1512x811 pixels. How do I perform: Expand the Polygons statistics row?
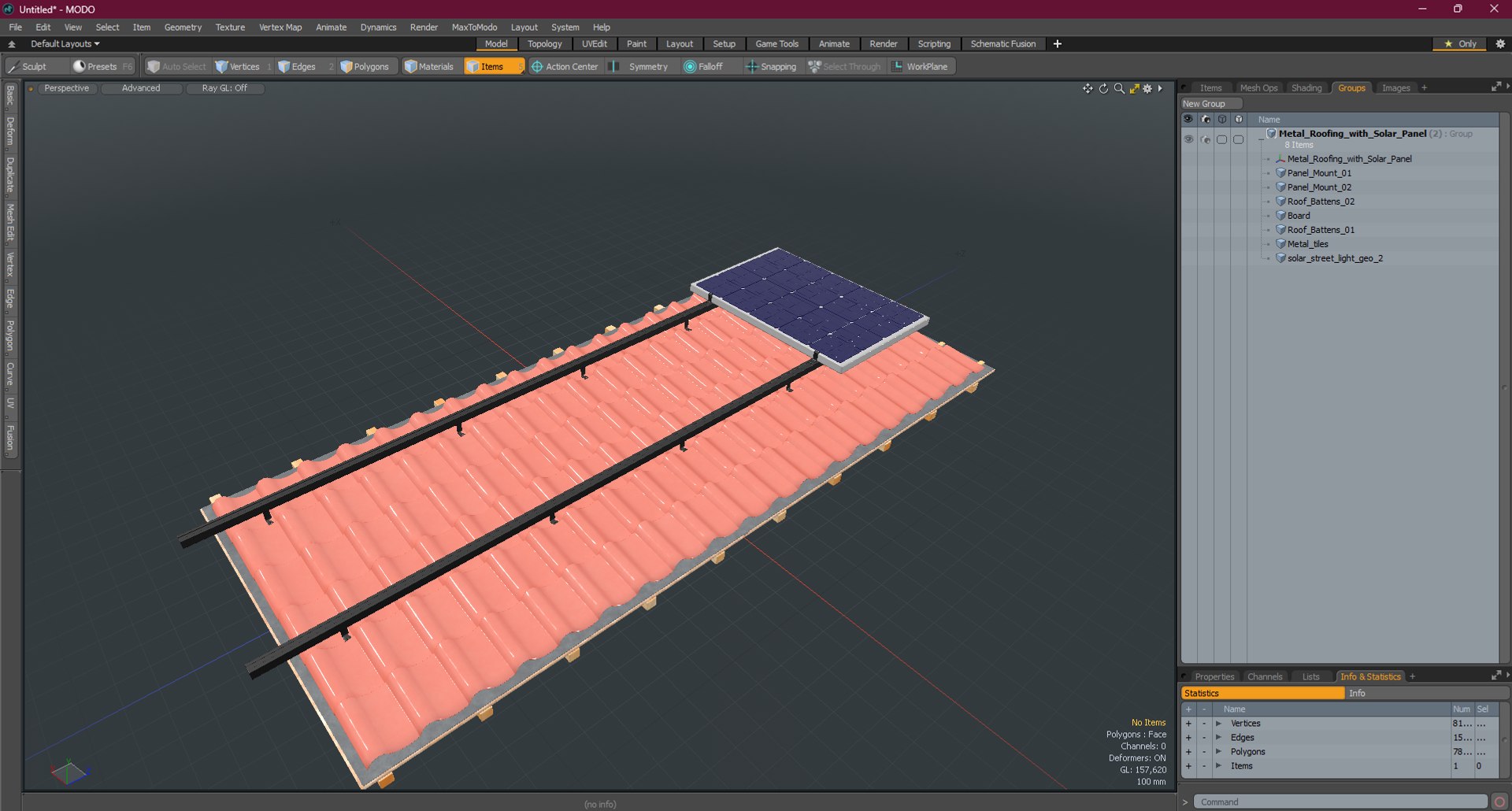click(x=1218, y=752)
